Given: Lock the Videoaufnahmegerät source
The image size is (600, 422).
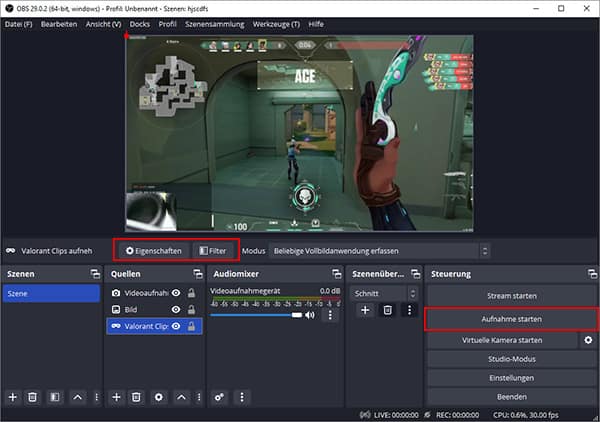Looking at the screenshot, I should click(x=191, y=293).
